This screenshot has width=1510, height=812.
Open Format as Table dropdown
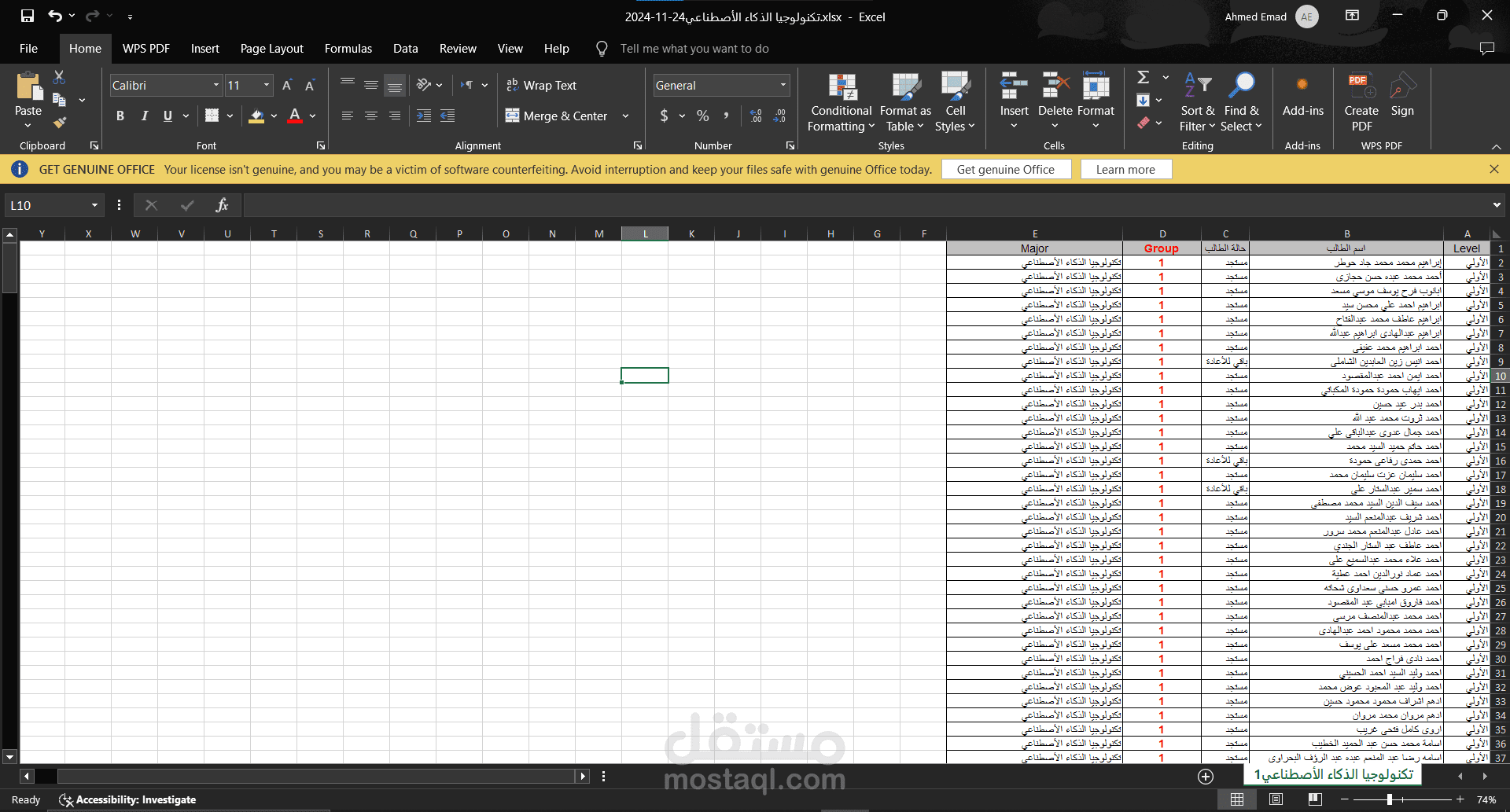(905, 102)
